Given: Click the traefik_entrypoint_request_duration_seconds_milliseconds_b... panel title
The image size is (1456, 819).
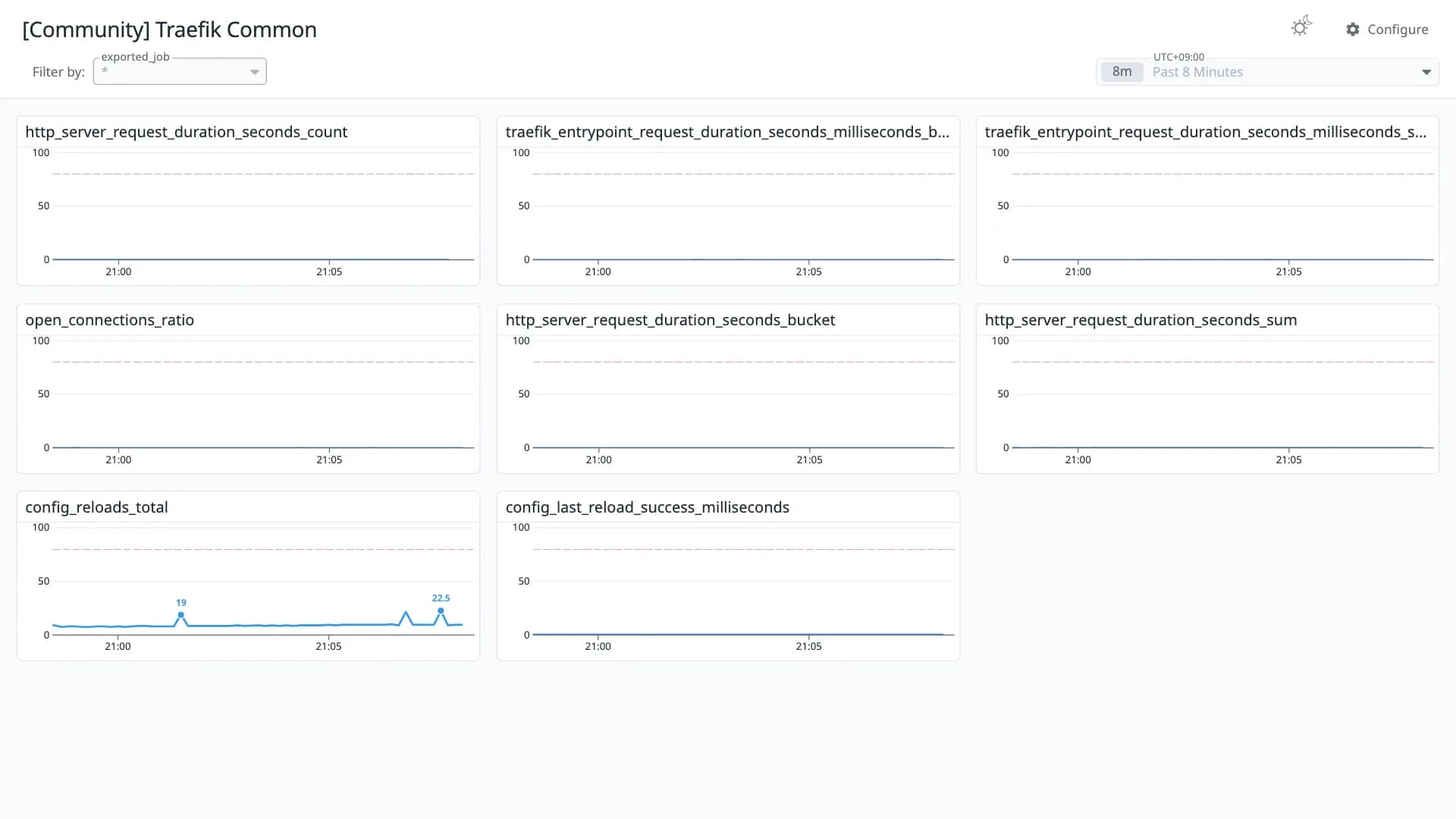Looking at the screenshot, I should pos(727,132).
